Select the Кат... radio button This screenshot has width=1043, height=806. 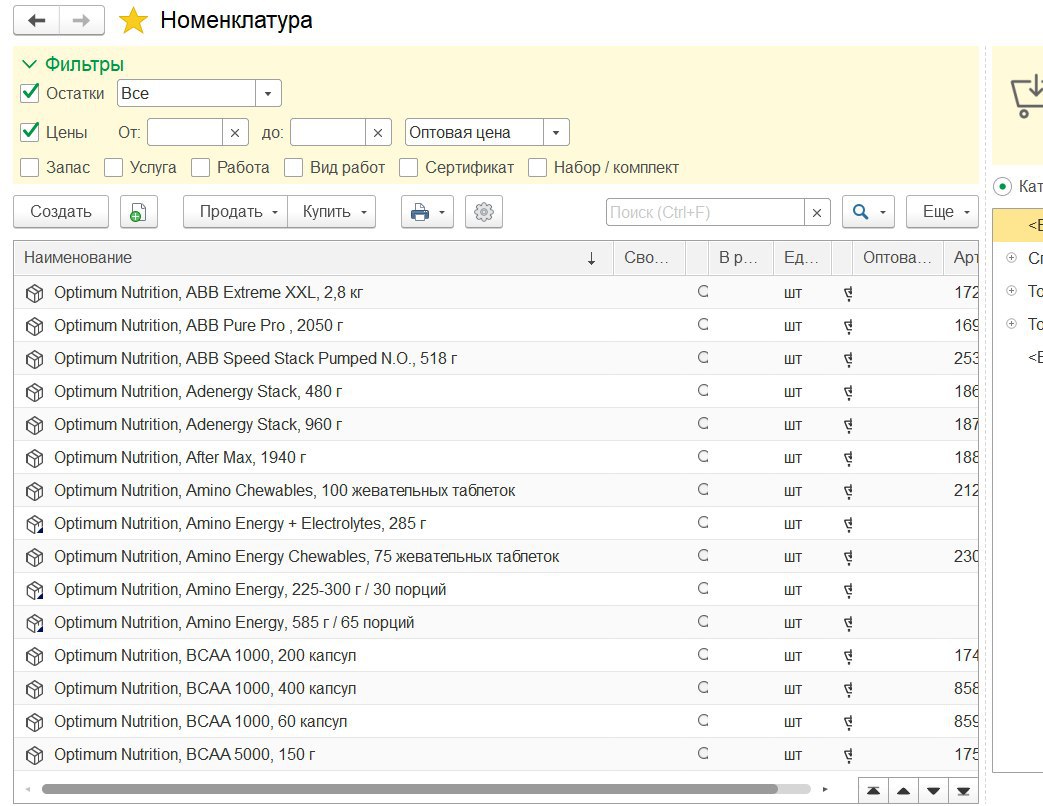(x=1002, y=187)
